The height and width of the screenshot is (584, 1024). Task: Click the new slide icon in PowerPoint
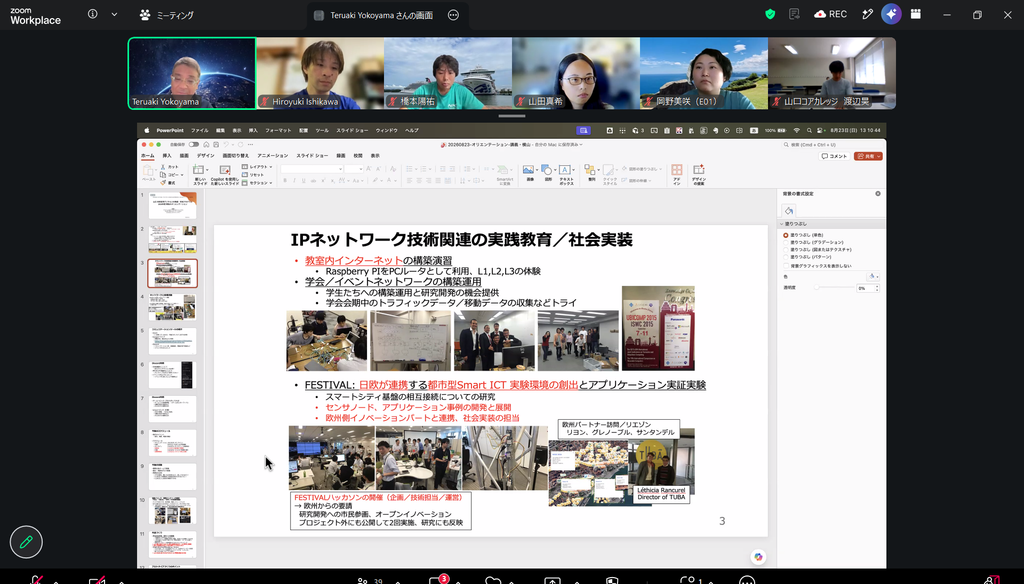(199, 170)
